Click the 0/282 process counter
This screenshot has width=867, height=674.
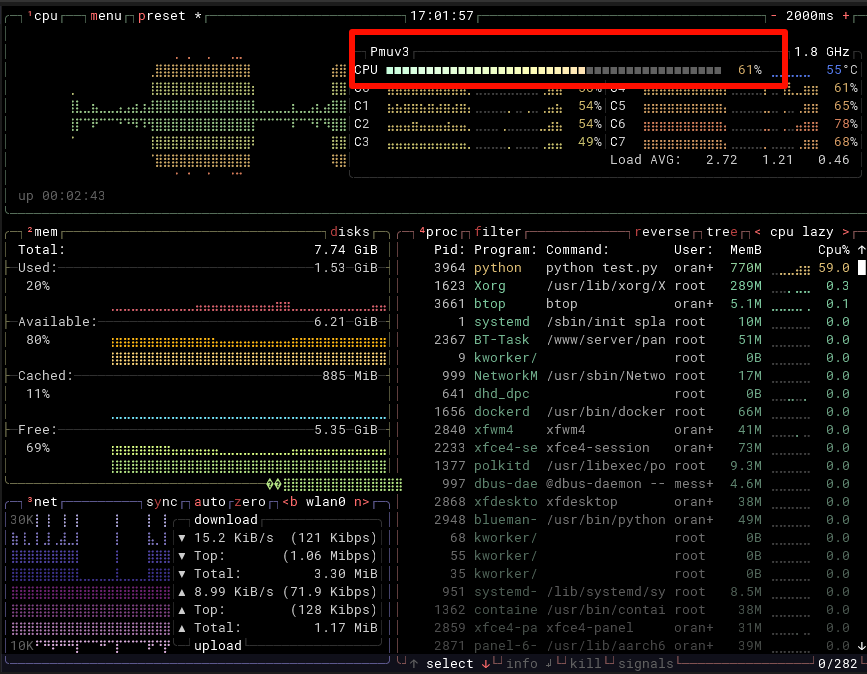coord(838,663)
